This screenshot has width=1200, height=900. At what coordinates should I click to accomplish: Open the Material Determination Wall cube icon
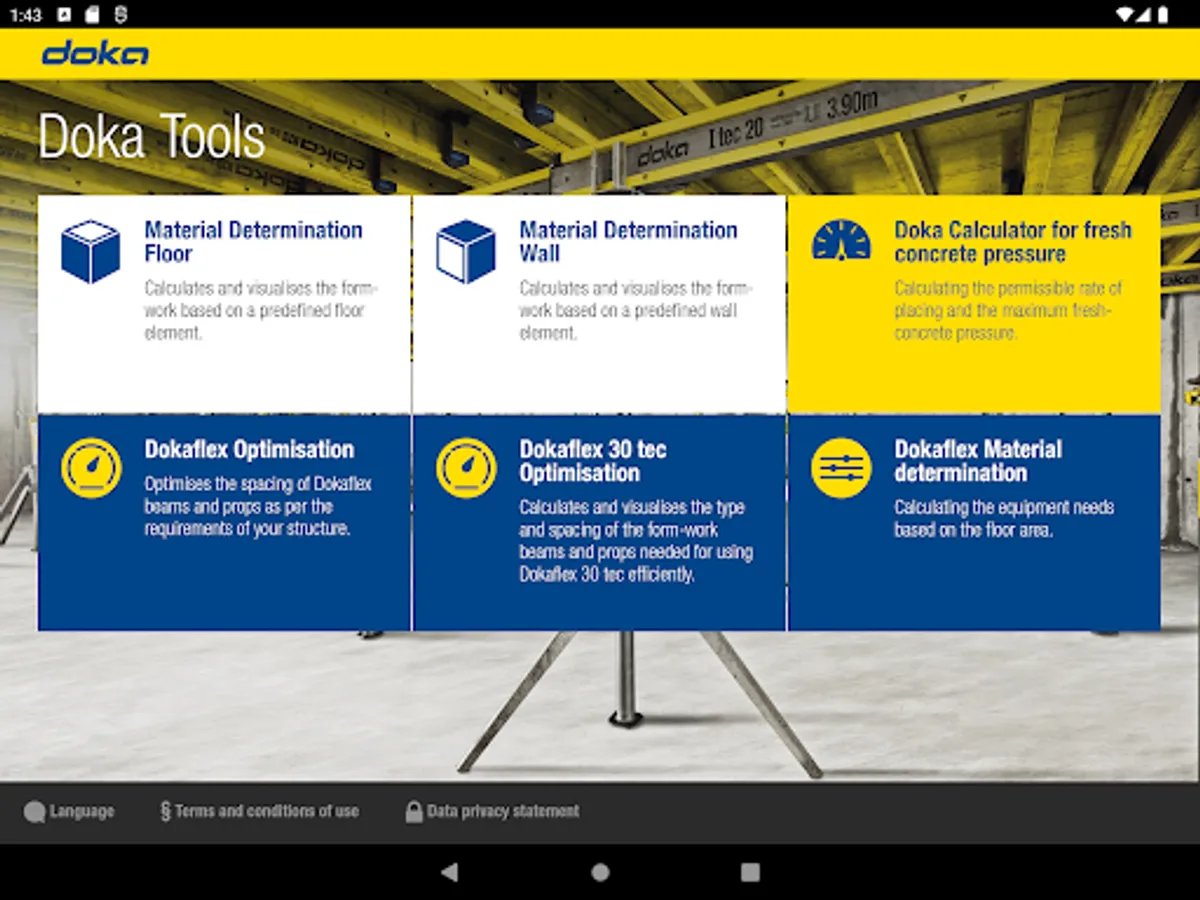point(466,252)
